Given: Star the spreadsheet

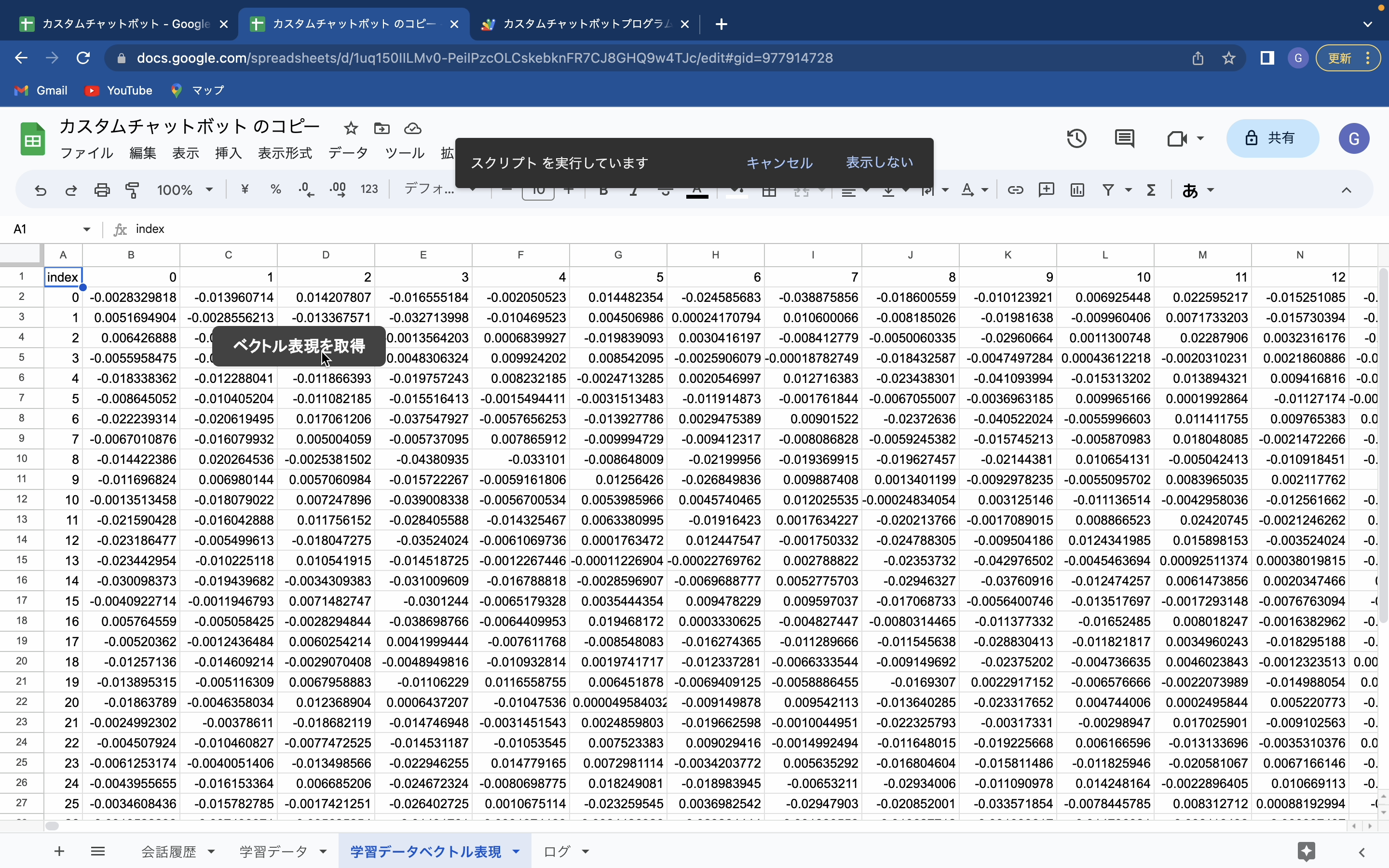Looking at the screenshot, I should point(351,128).
